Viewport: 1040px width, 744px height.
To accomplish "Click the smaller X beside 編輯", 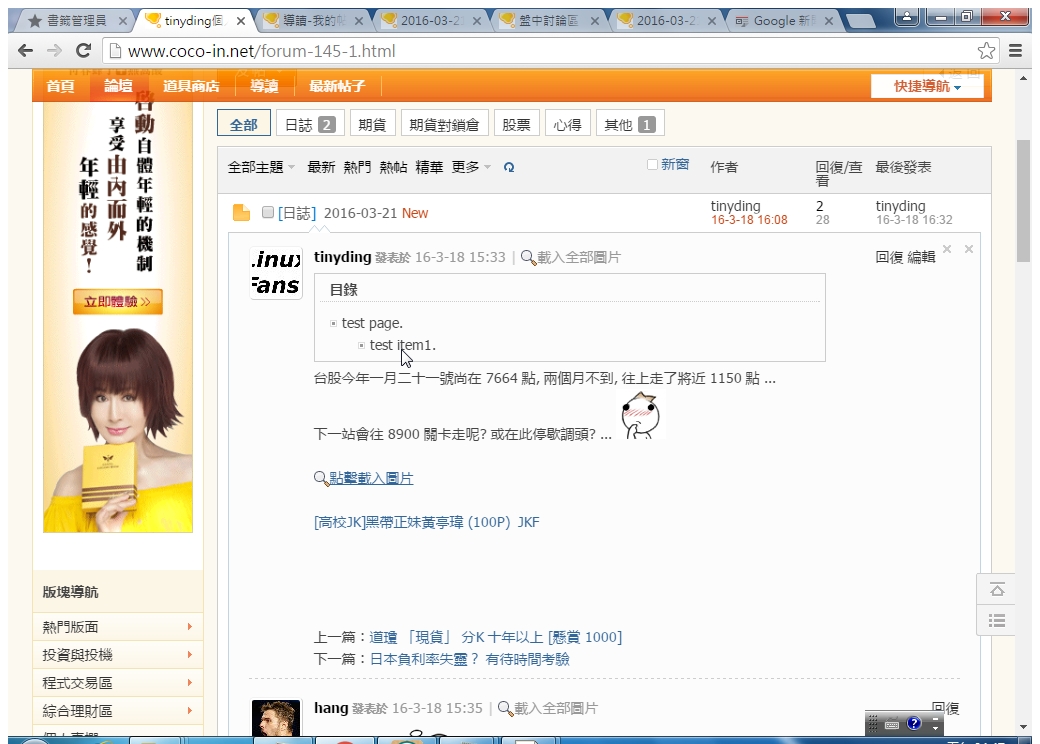I will point(947,249).
